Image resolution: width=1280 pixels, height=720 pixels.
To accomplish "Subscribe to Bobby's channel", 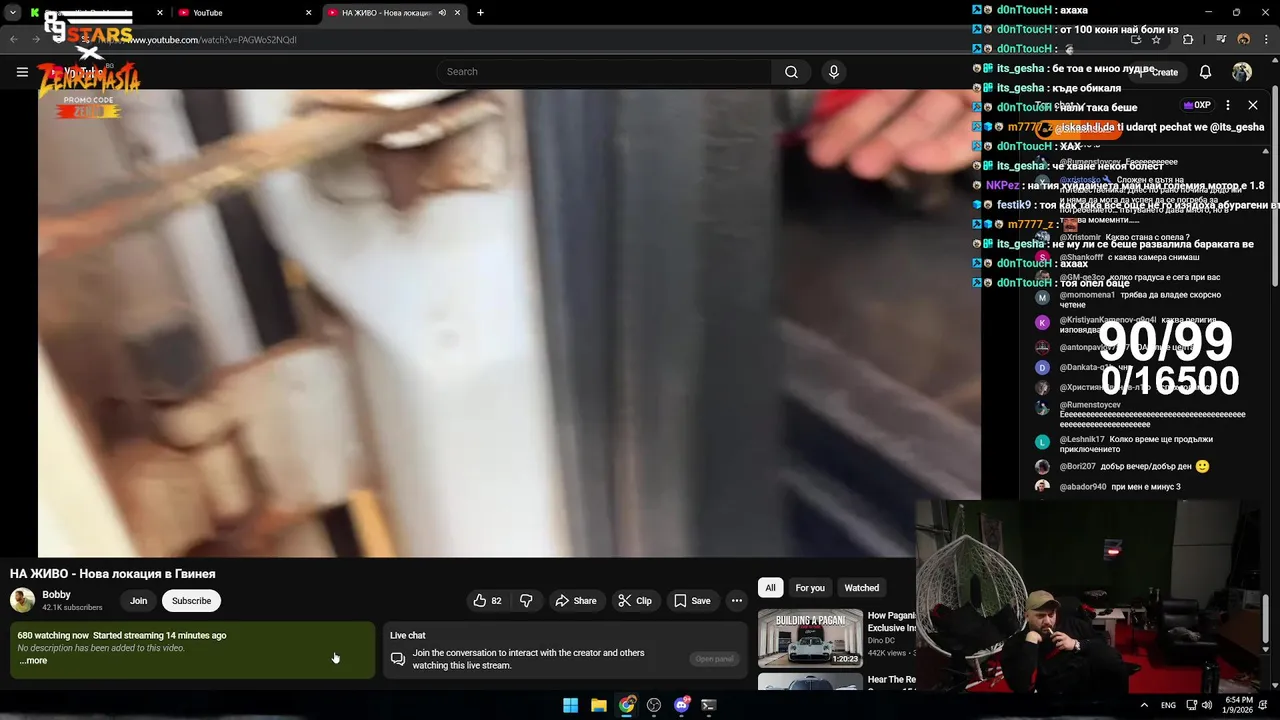I will click(191, 601).
